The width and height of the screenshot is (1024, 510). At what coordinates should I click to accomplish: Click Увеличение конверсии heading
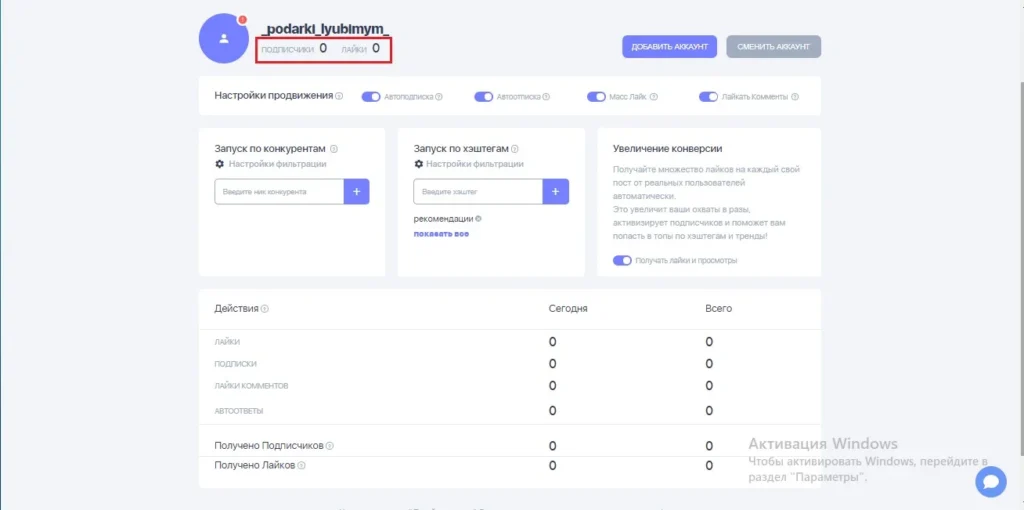coord(667,149)
